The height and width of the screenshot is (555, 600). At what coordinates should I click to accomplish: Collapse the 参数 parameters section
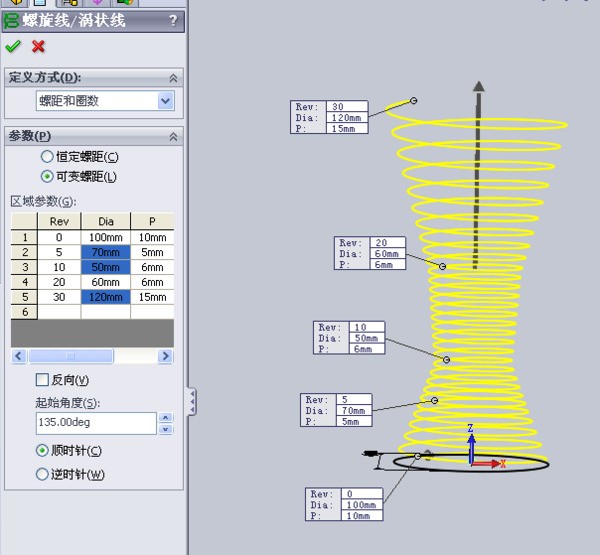point(173,136)
